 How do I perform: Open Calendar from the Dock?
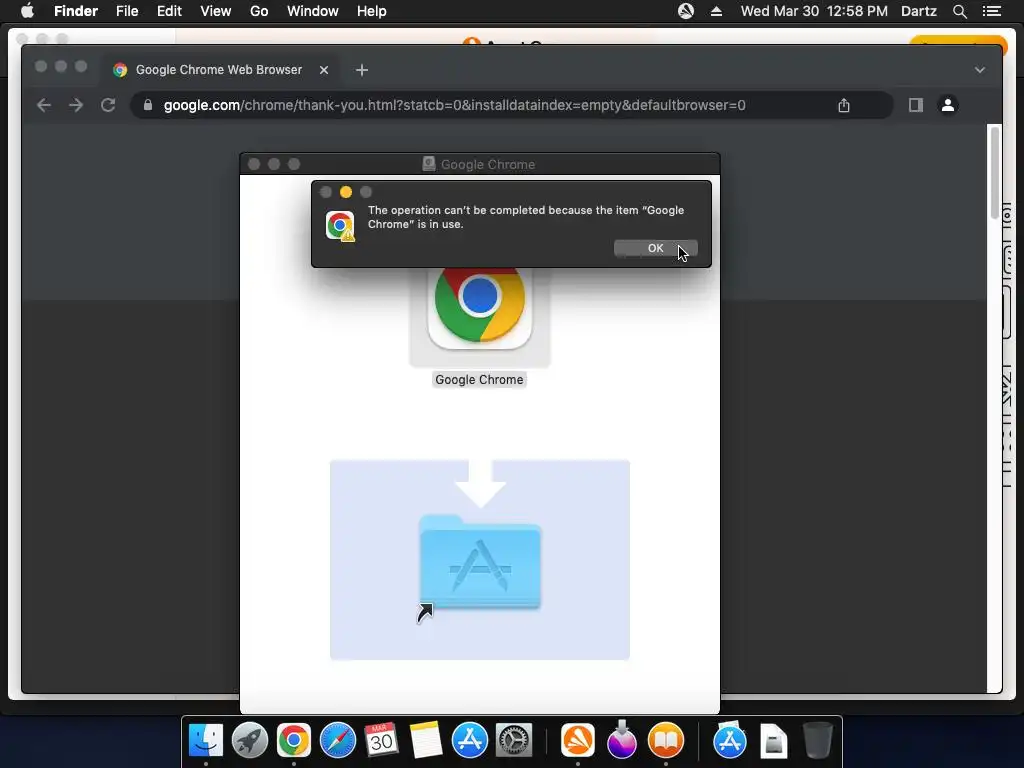tap(381, 740)
